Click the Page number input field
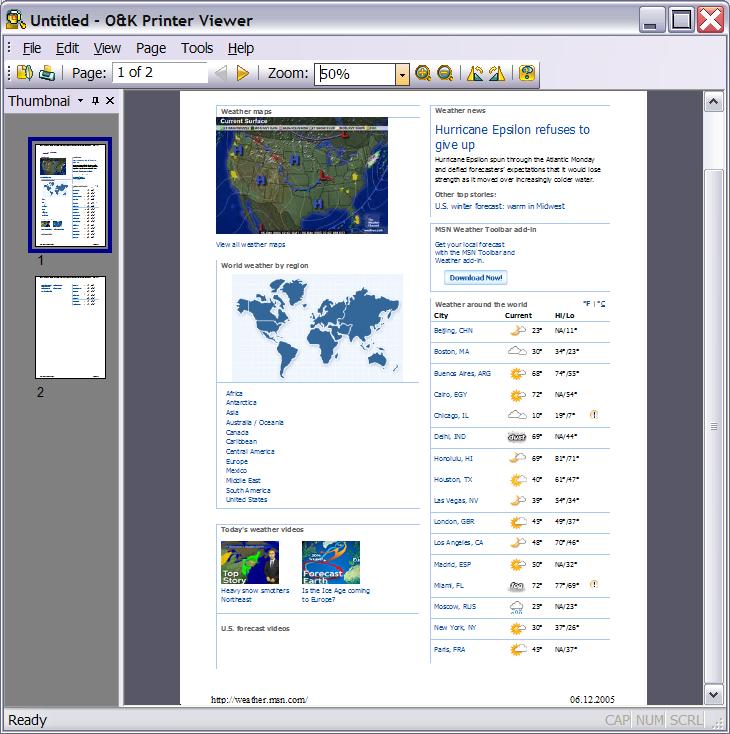The width and height of the screenshot is (730, 734). coord(159,73)
